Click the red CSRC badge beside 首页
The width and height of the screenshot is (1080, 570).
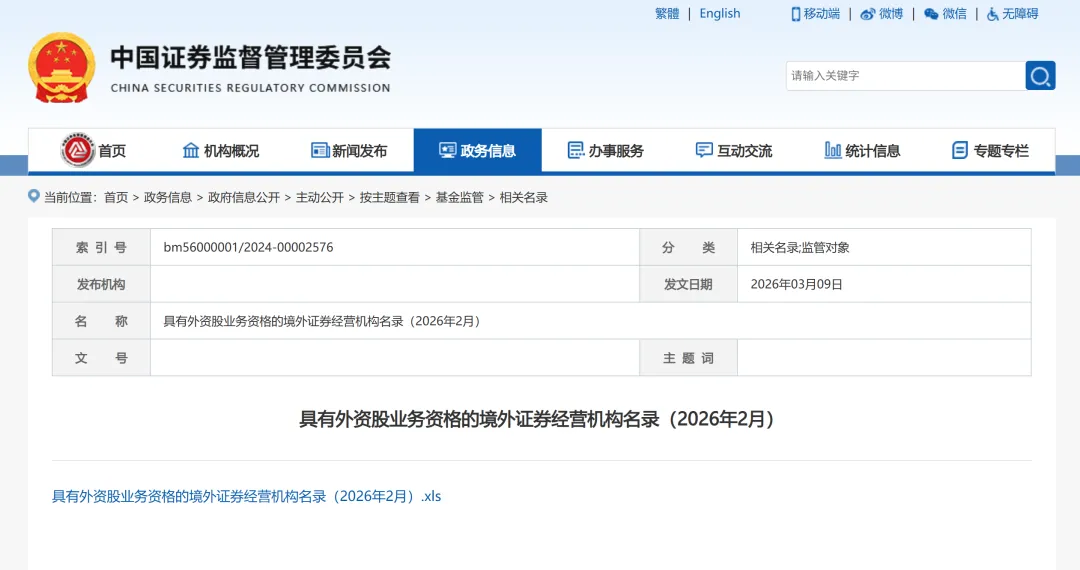(77, 150)
